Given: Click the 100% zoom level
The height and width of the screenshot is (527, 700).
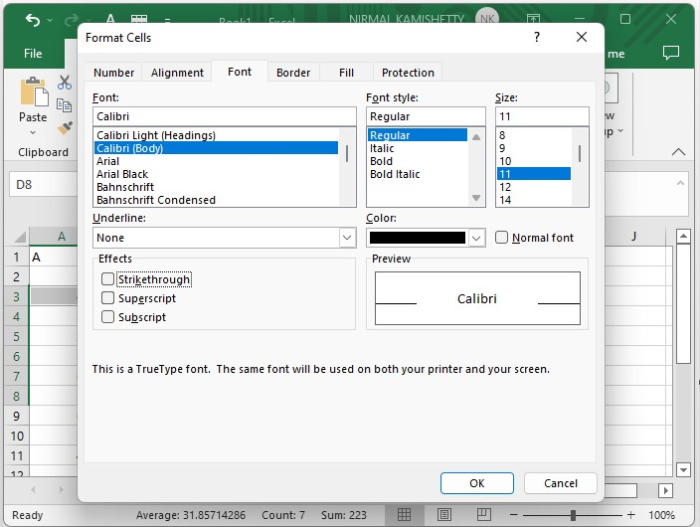Looking at the screenshot, I should [661, 515].
